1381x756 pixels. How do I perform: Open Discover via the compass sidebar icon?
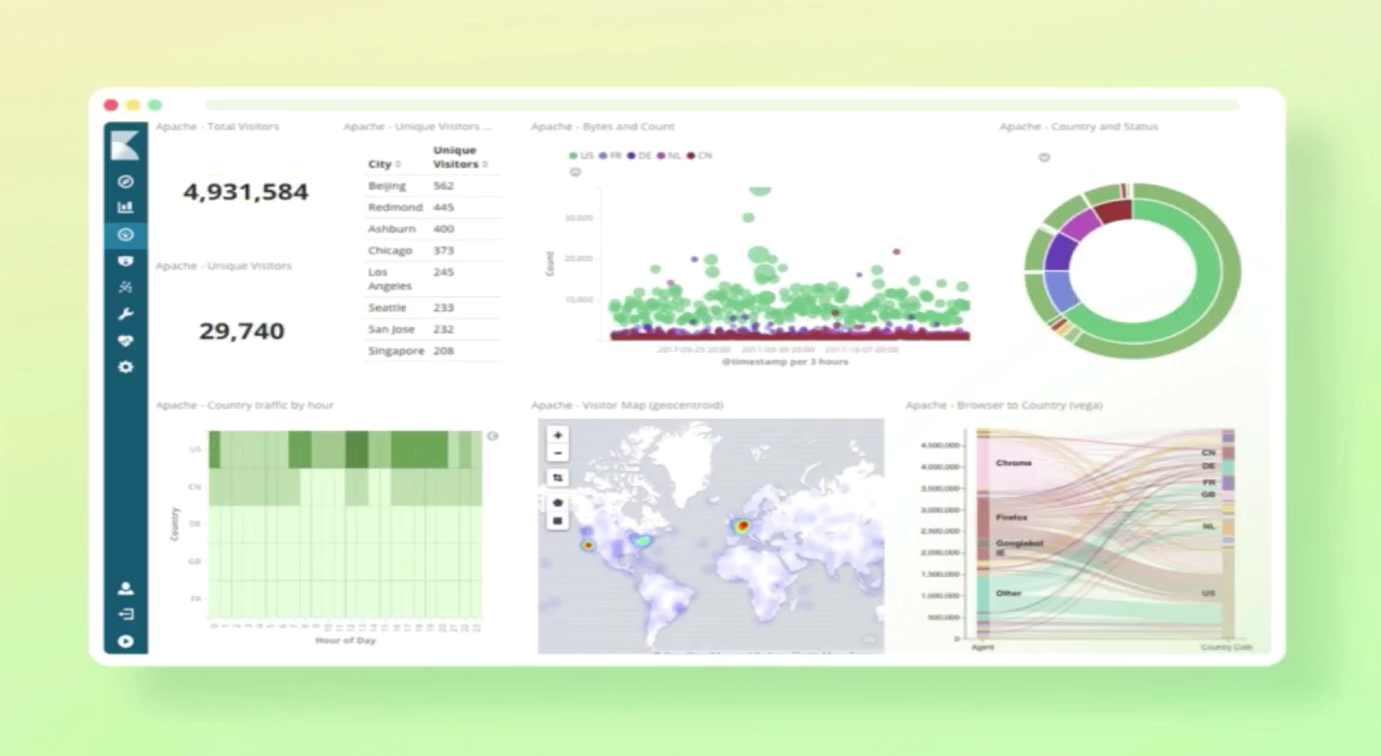(x=125, y=182)
